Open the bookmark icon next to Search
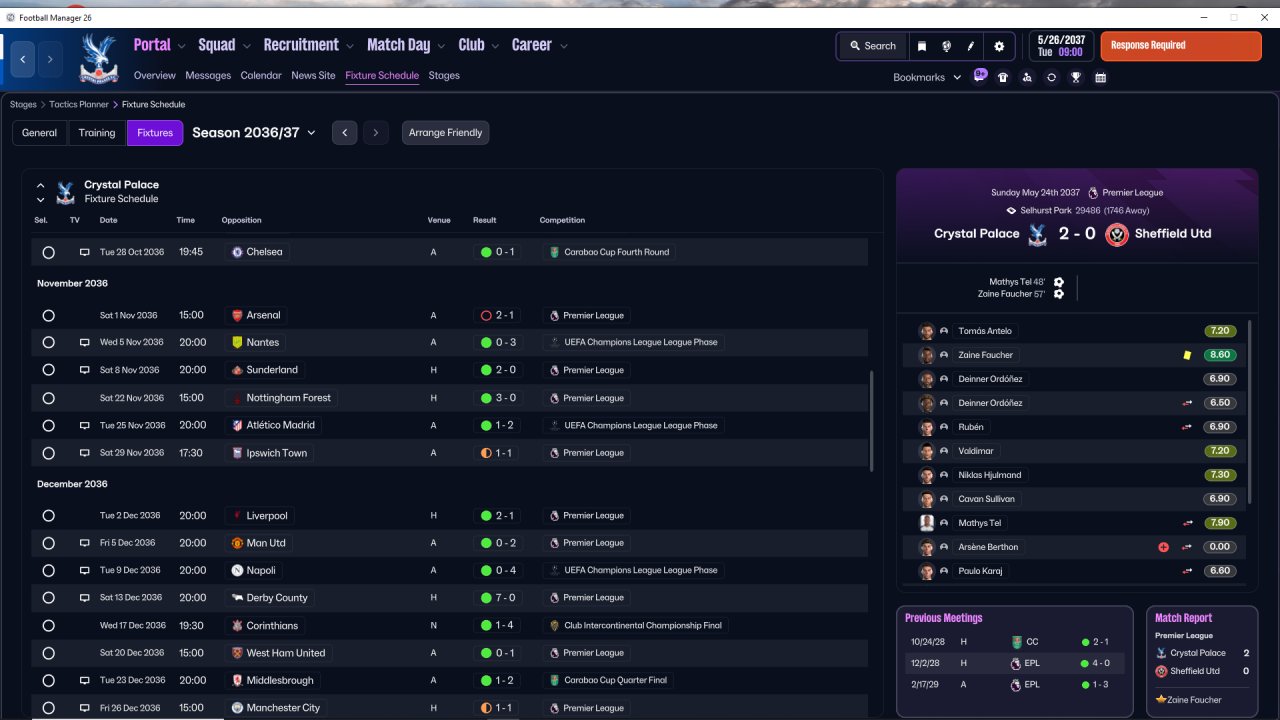Image resolution: width=1280 pixels, height=720 pixels. click(x=921, y=46)
